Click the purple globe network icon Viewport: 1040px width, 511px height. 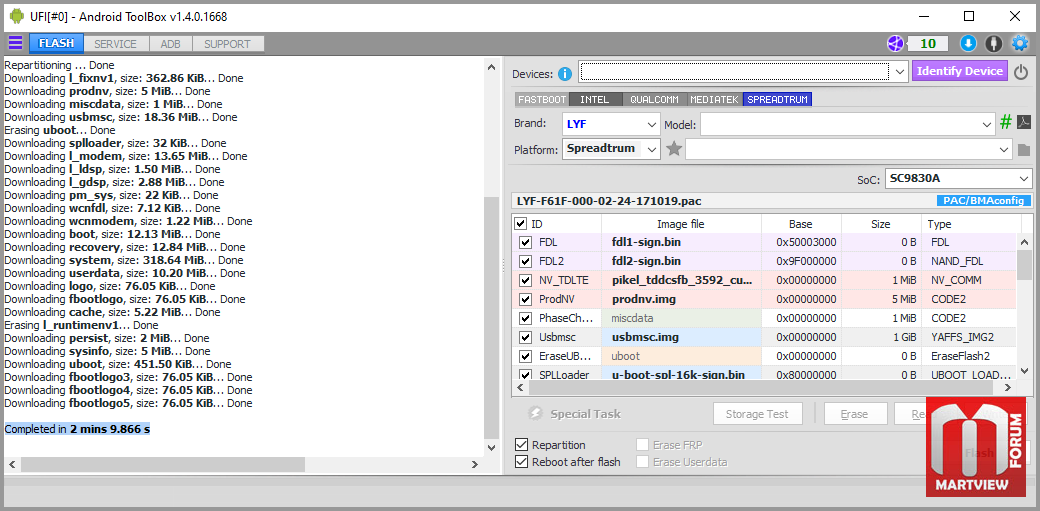point(896,44)
